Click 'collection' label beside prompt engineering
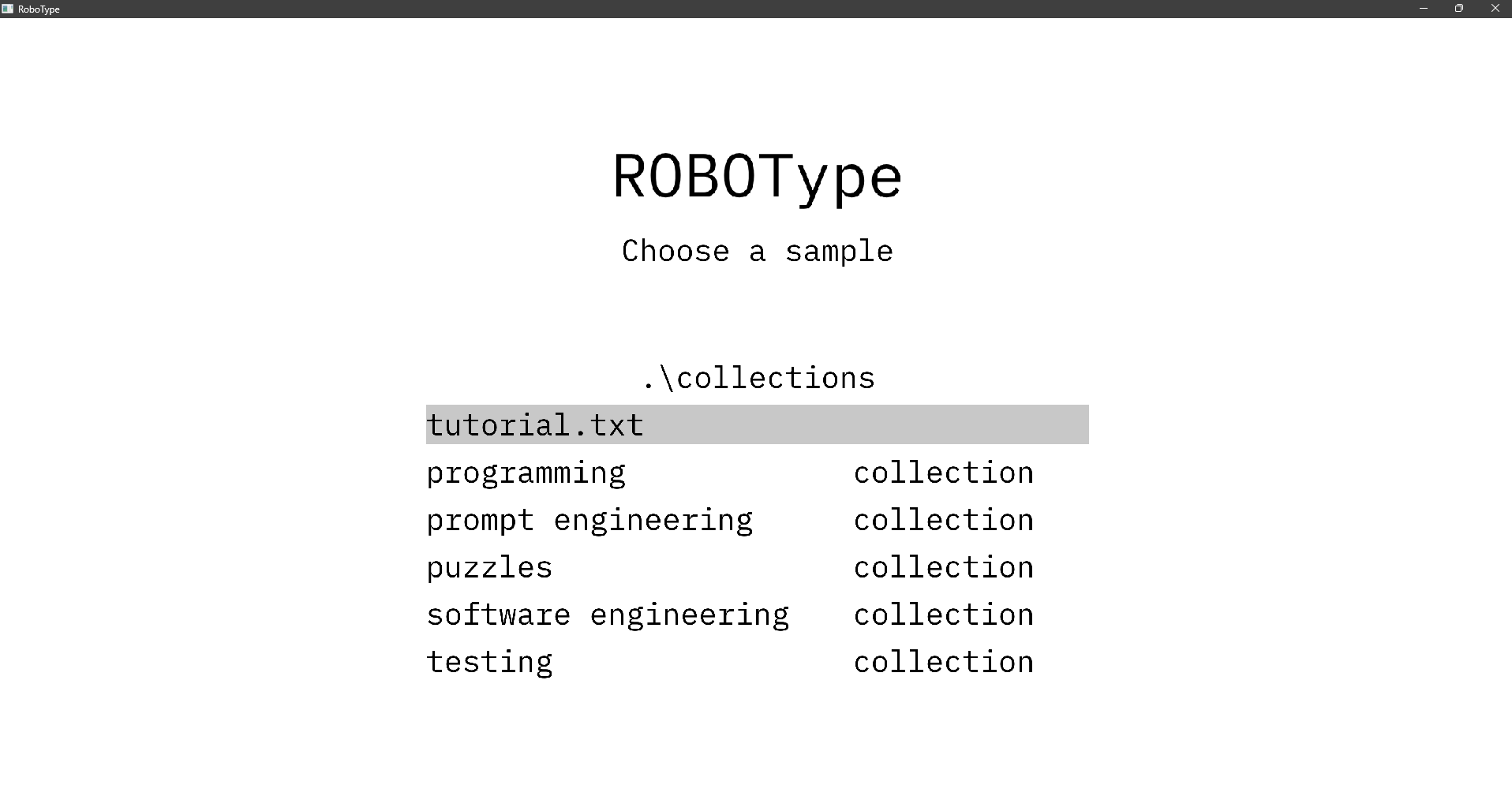The image size is (1512, 811). (x=943, y=520)
